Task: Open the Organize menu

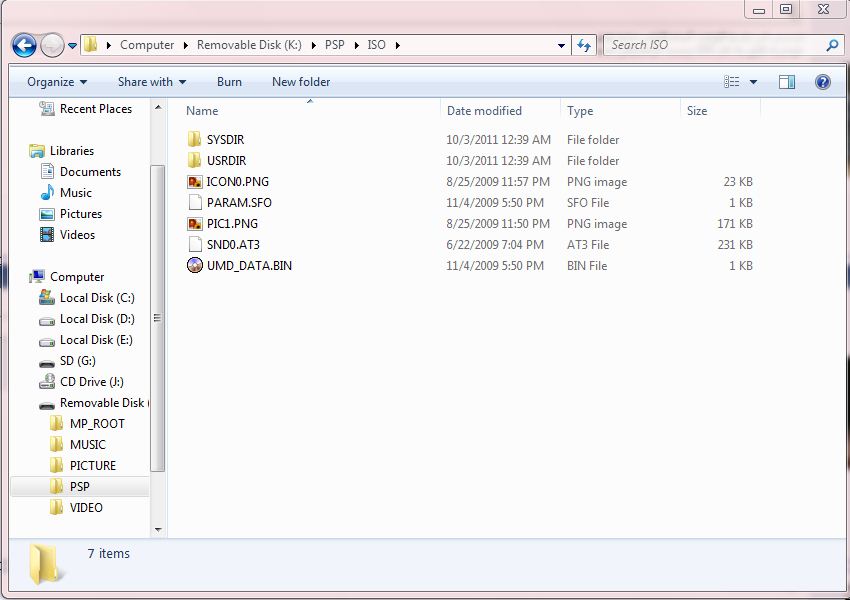Action: point(57,82)
